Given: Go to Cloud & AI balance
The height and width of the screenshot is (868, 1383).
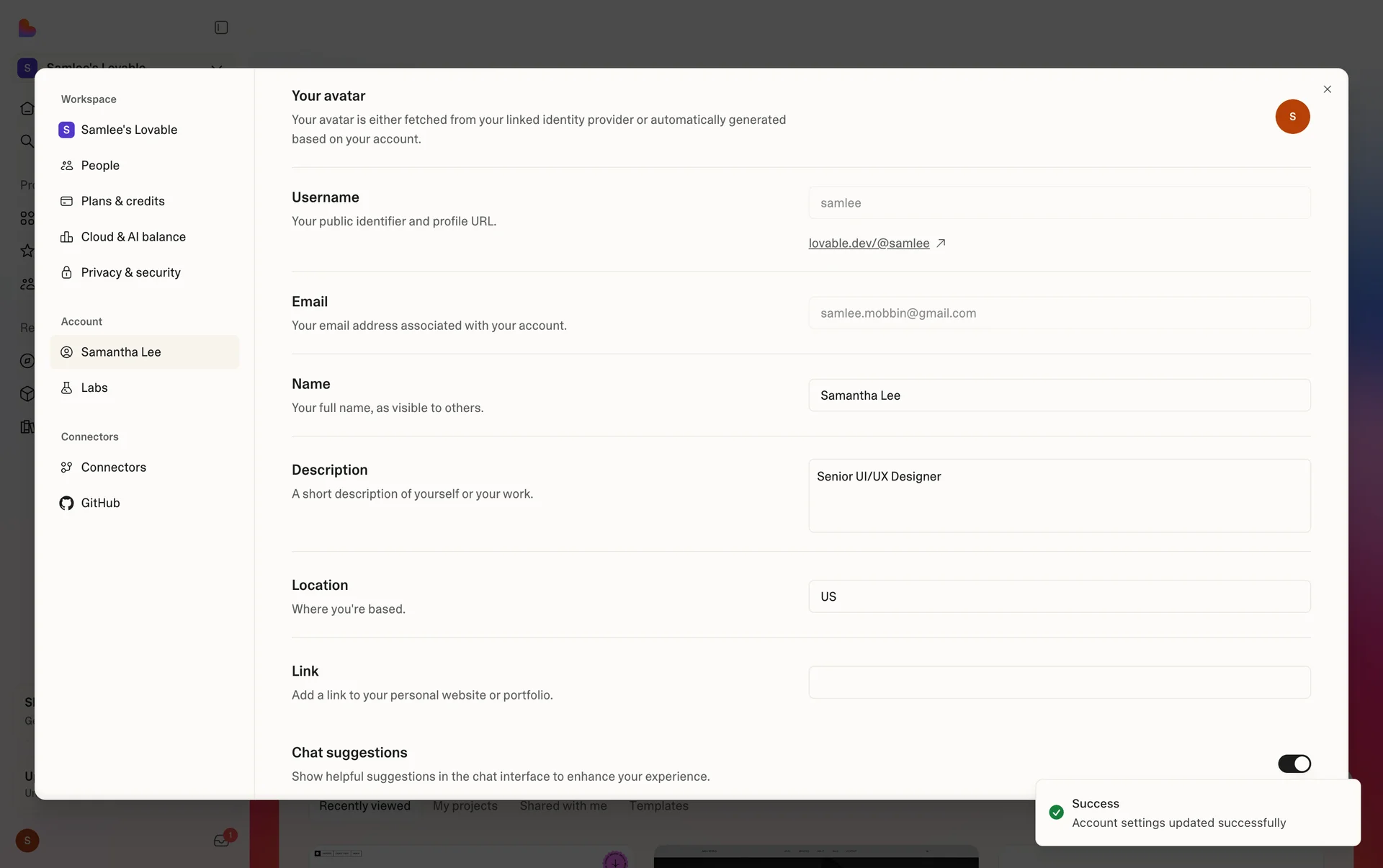Looking at the screenshot, I should tap(133, 237).
